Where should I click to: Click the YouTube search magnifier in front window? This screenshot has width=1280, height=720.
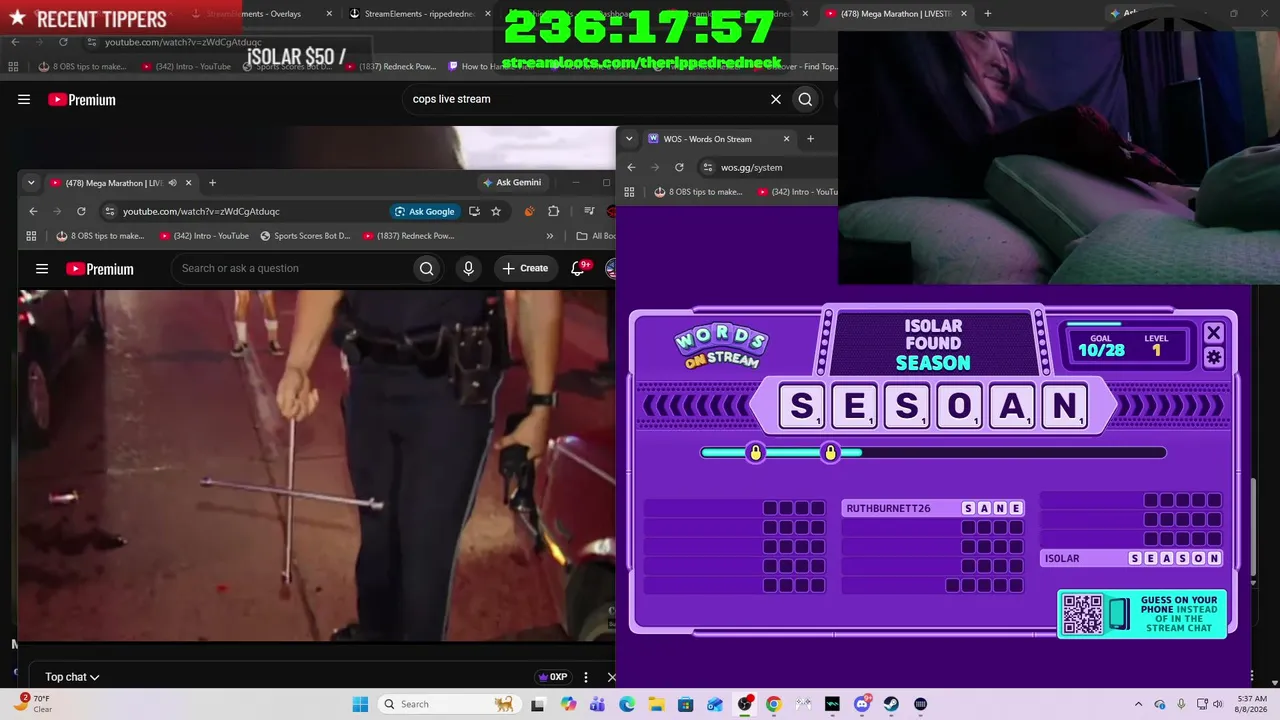tap(427, 268)
